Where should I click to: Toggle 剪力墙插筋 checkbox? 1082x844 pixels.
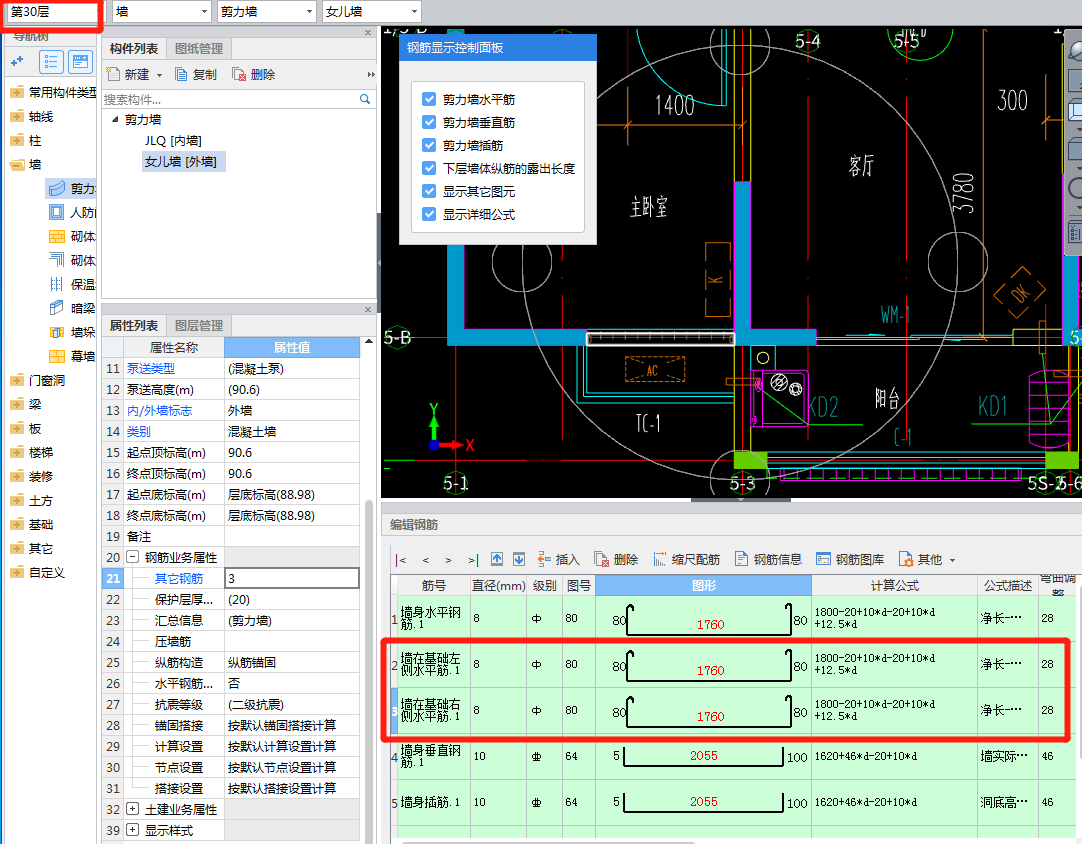[x=429, y=145]
